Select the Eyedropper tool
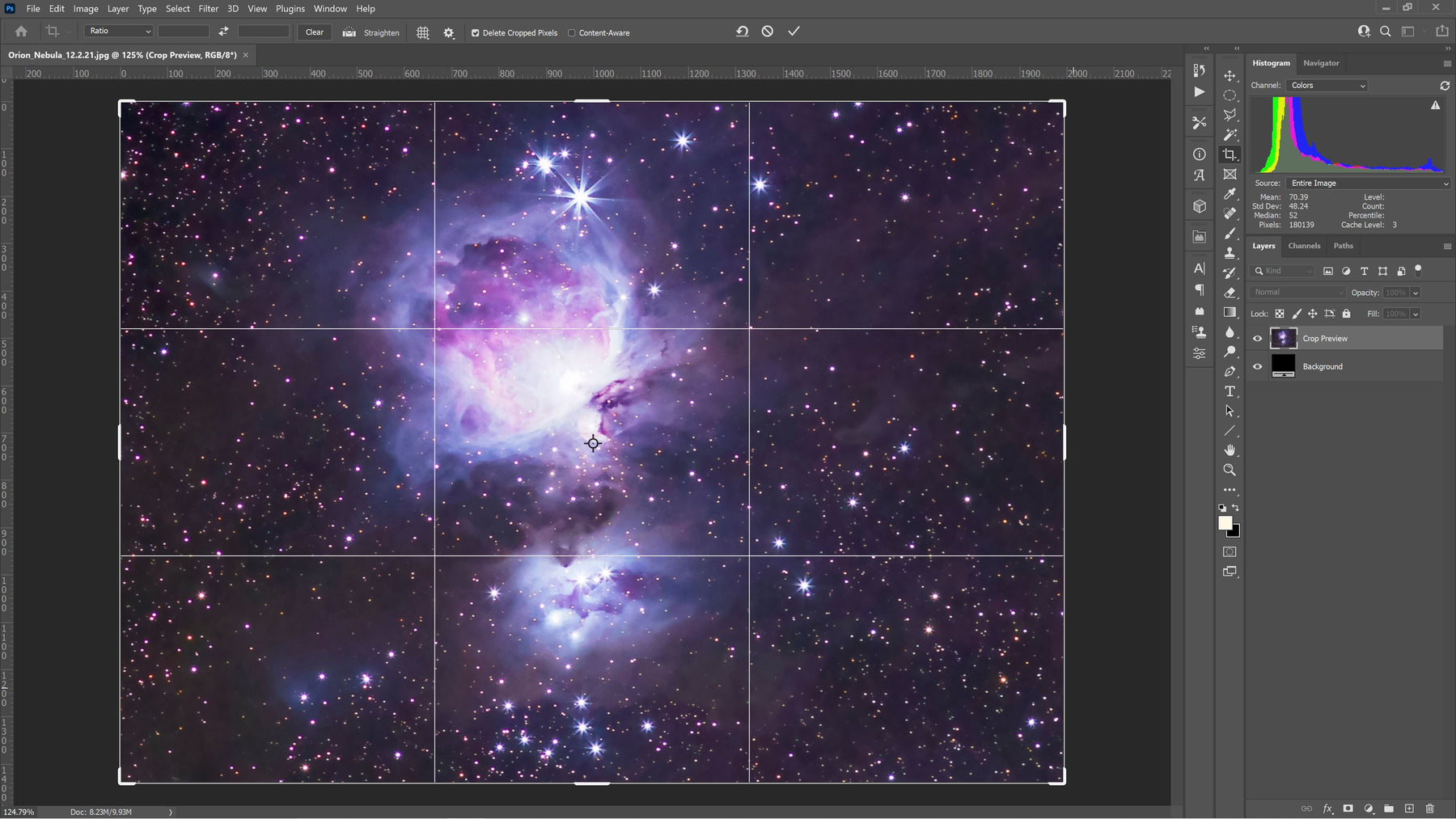This screenshot has width=1456, height=819. click(x=1230, y=194)
